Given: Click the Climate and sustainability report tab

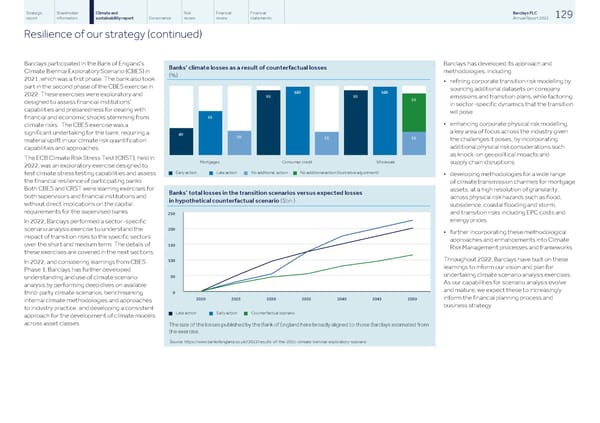Looking at the screenshot, I should click(x=110, y=13).
